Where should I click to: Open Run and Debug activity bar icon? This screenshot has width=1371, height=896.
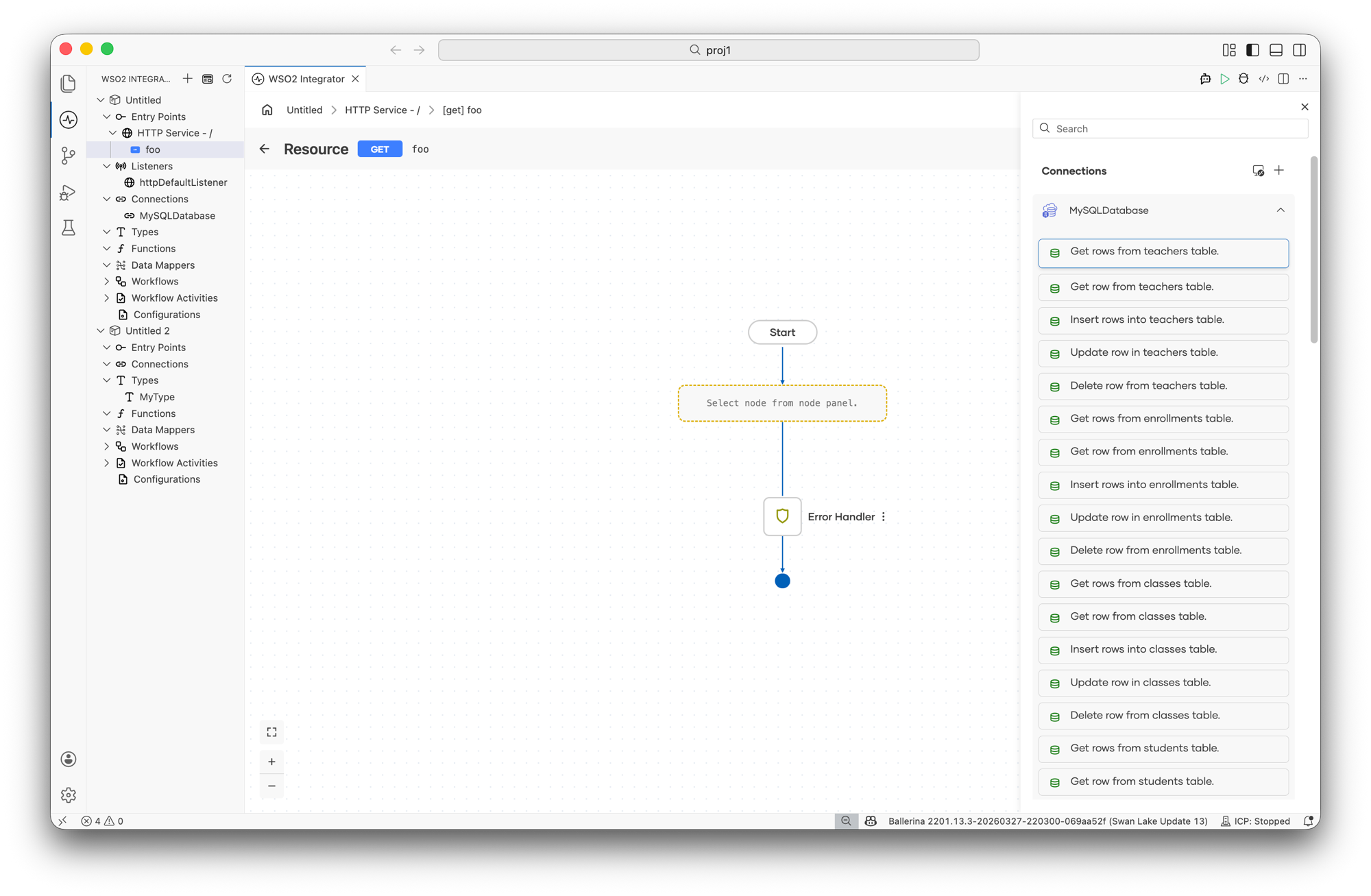tap(69, 192)
